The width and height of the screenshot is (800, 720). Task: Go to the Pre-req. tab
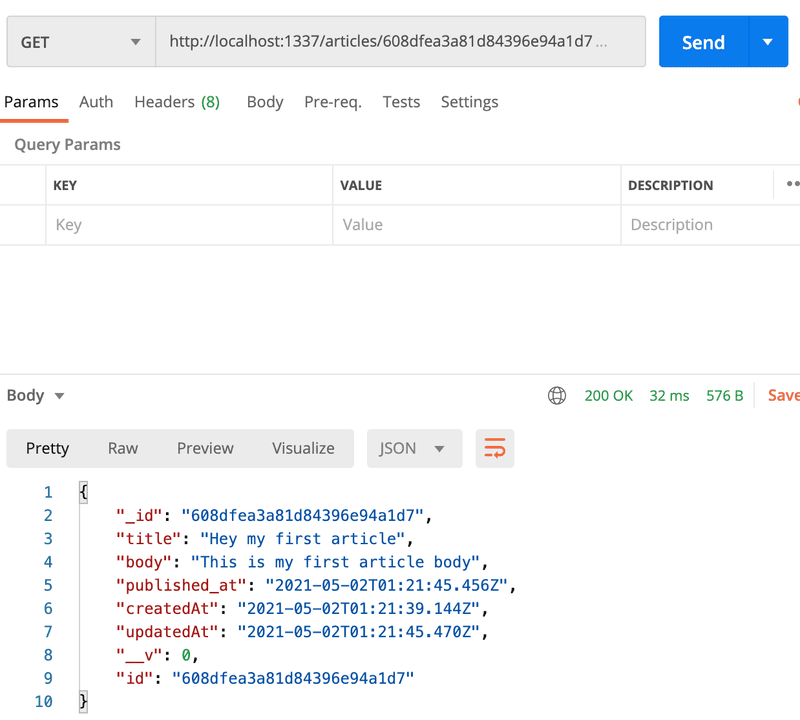pos(333,102)
